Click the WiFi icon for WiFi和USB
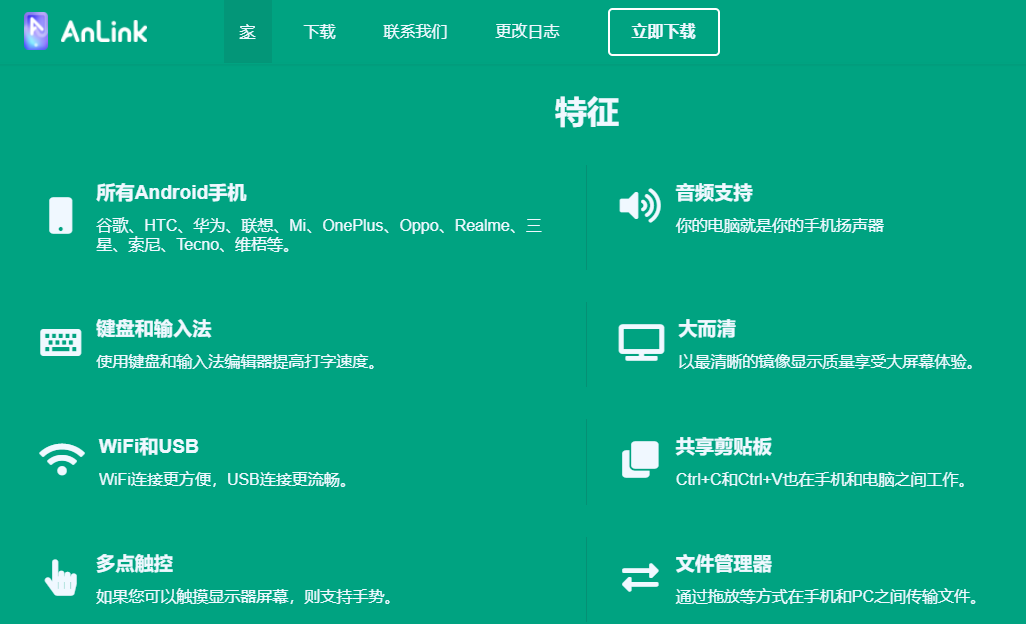This screenshot has width=1026, height=624. click(60, 458)
